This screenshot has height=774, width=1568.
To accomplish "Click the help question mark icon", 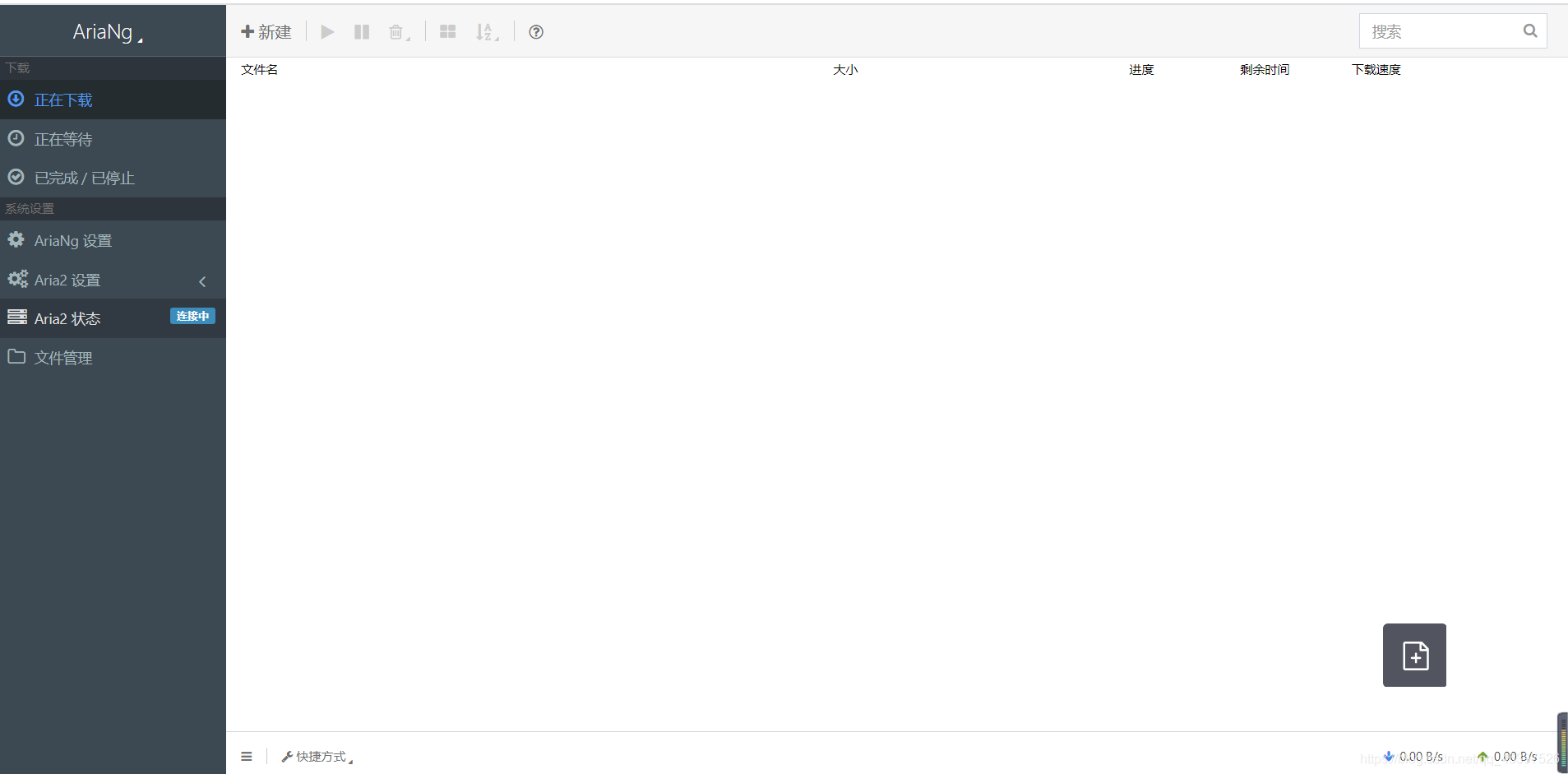I will point(536,32).
